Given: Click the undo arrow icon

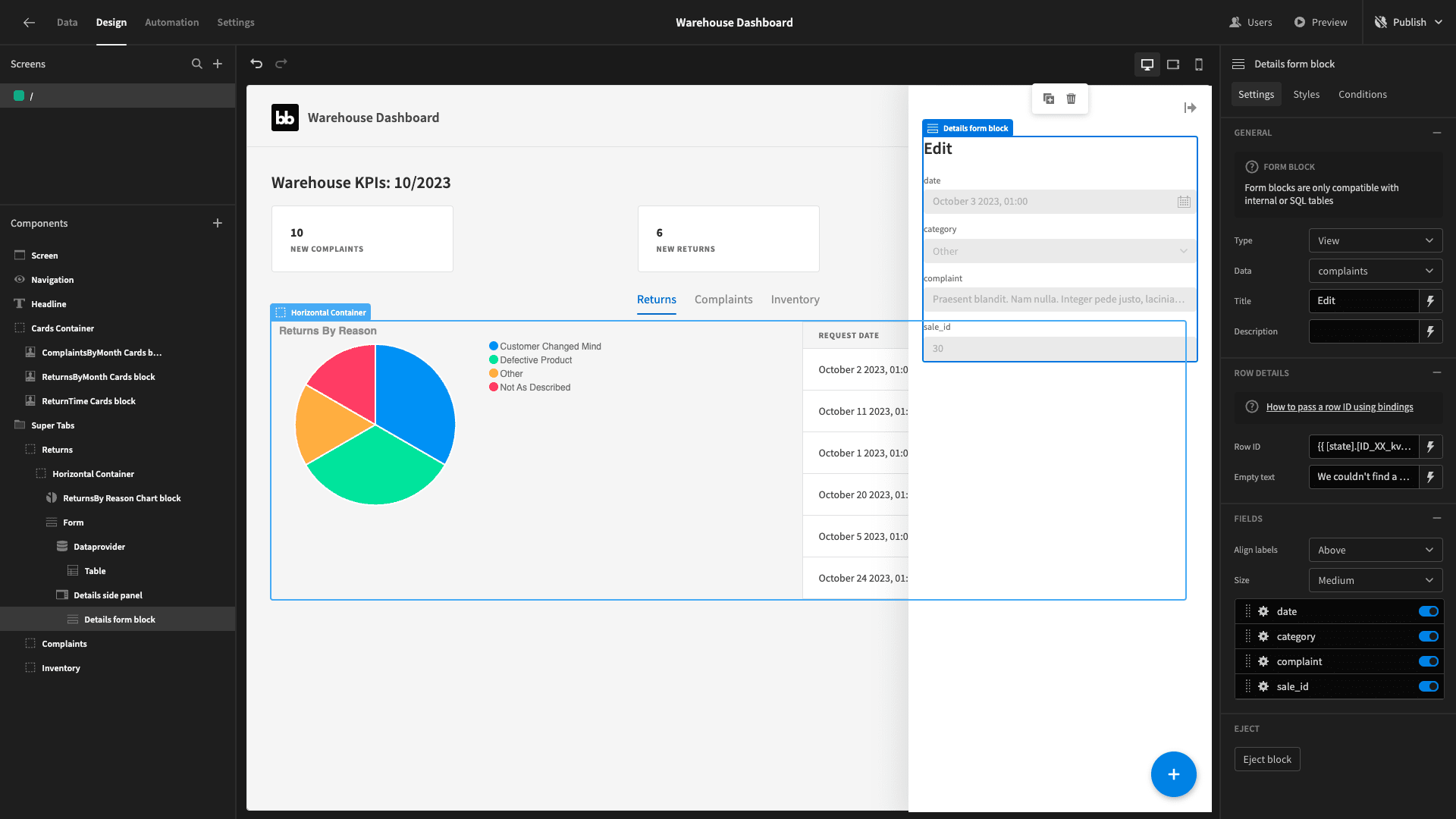Looking at the screenshot, I should pos(256,64).
